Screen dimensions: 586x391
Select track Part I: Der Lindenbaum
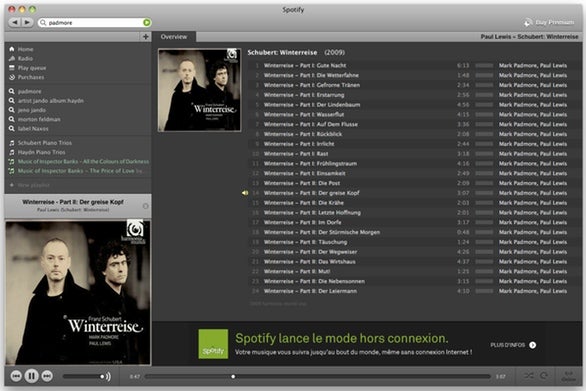tap(415, 105)
